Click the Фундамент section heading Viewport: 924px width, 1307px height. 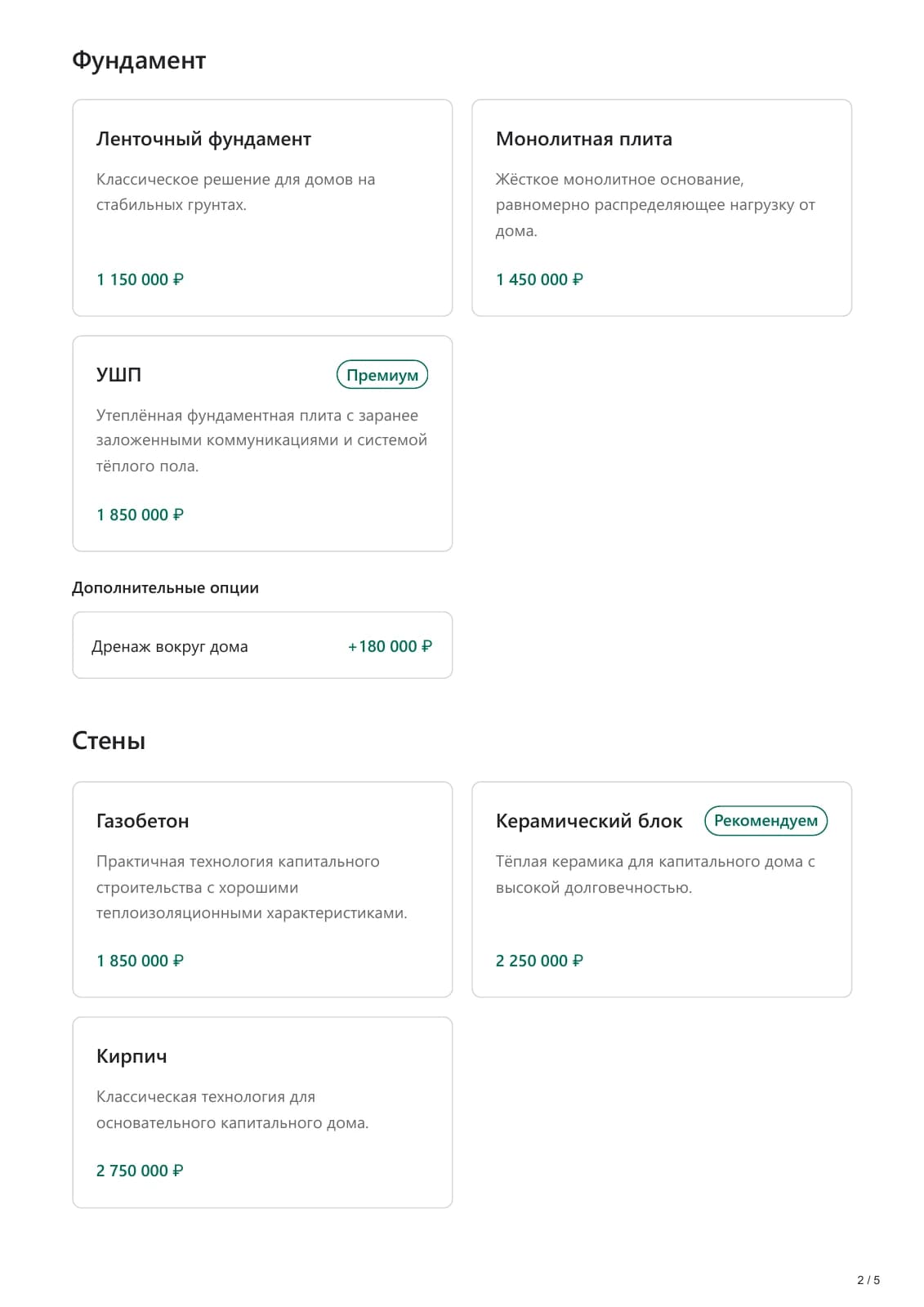tap(139, 60)
